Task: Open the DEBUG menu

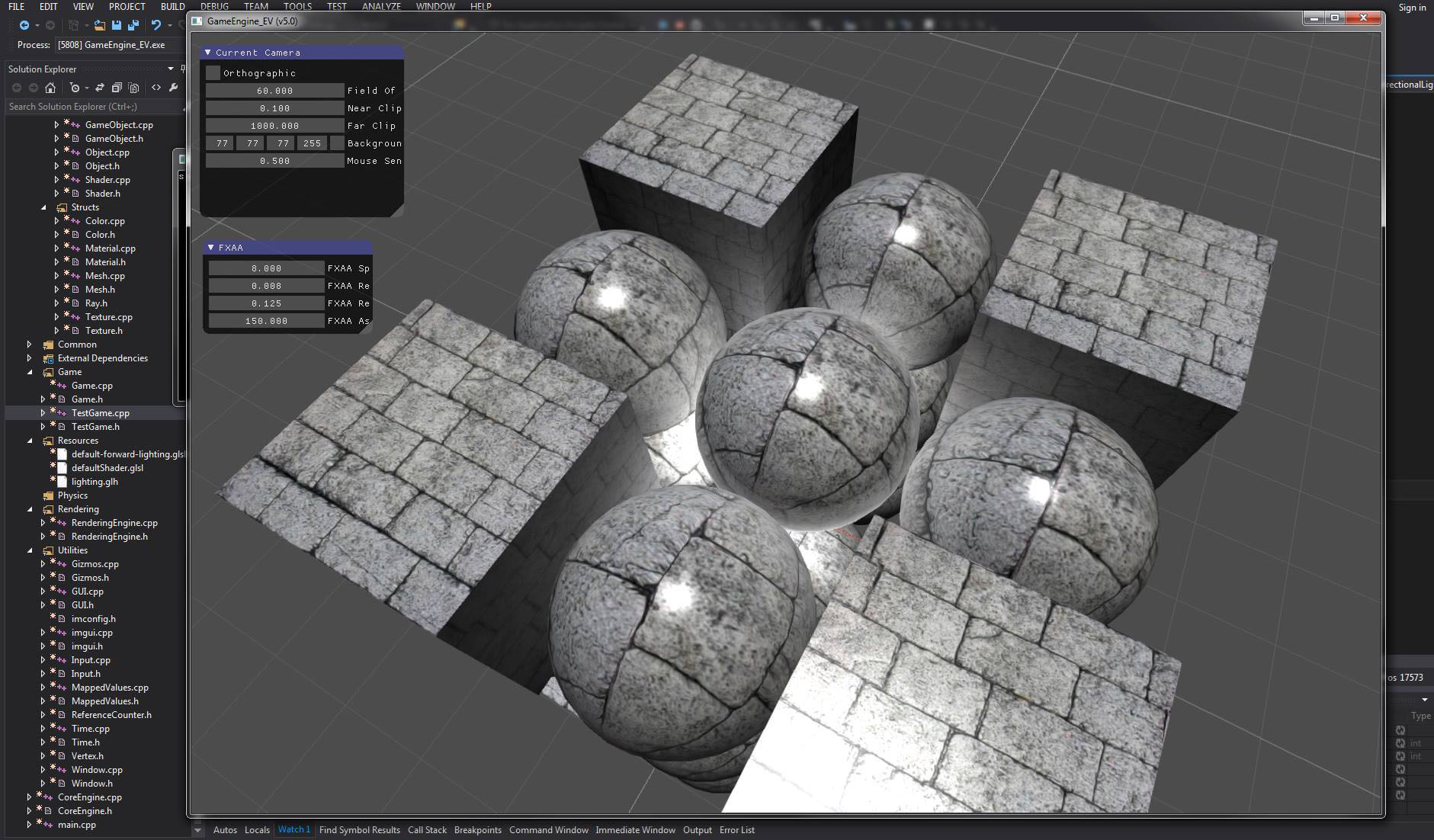Action: point(213,6)
